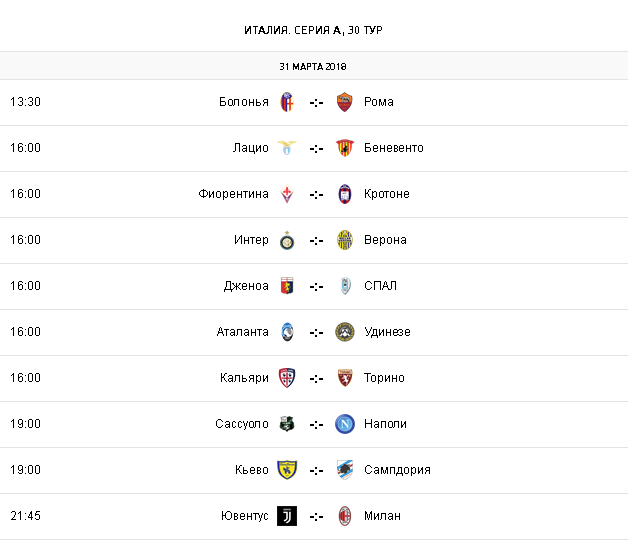Open the Беневенто team link
The width and height of the screenshot is (628, 541).
point(393,148)
